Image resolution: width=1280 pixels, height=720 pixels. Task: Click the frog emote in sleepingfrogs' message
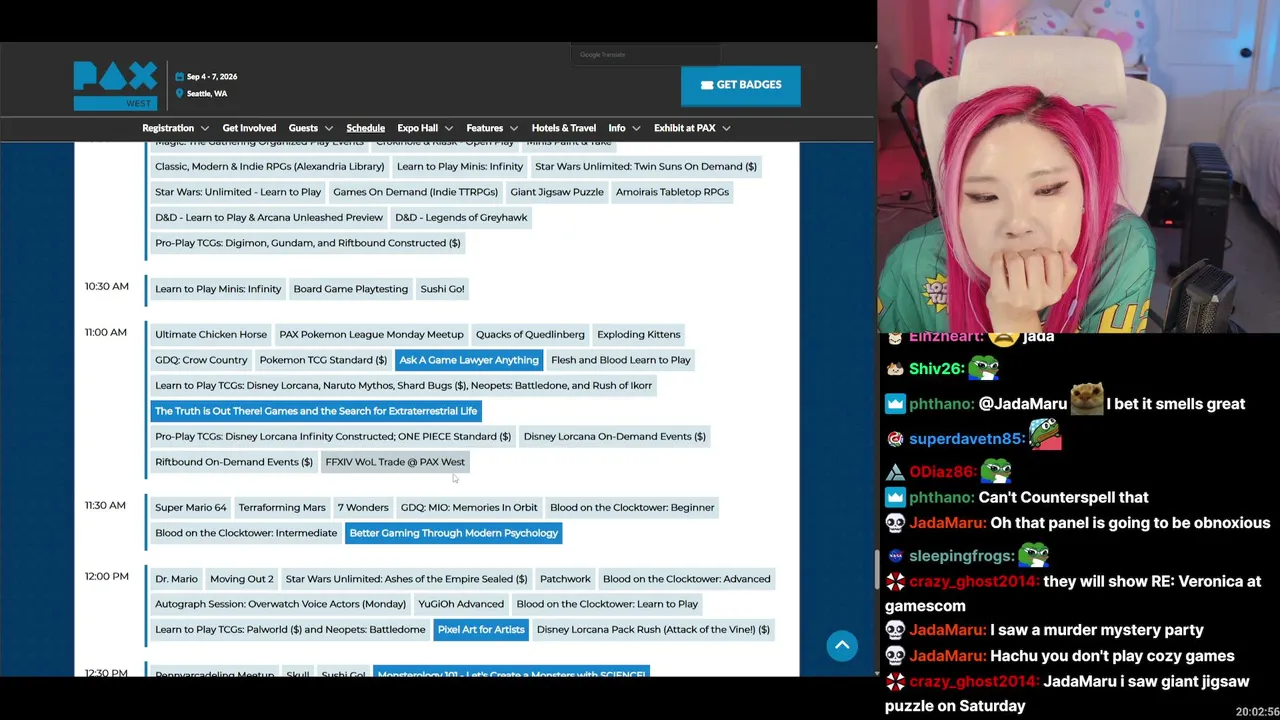click(1034, 555)
